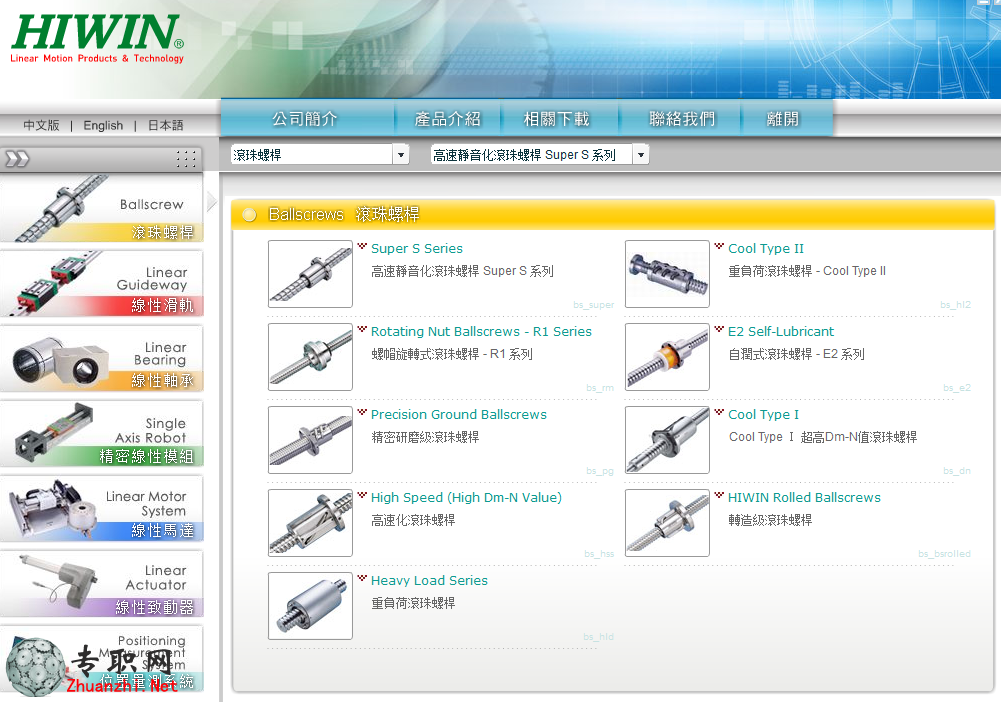
Task: Click the HIWIN Rolled Ballscrews thumbnail
Action: 667,523
